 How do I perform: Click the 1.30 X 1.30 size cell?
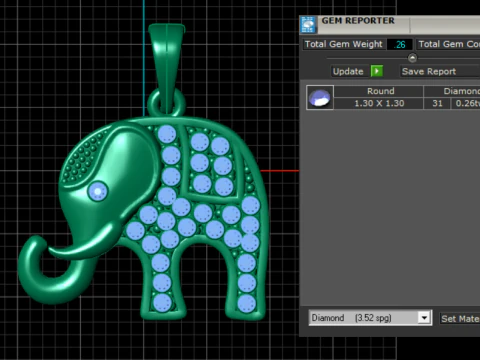pos(379,103)
